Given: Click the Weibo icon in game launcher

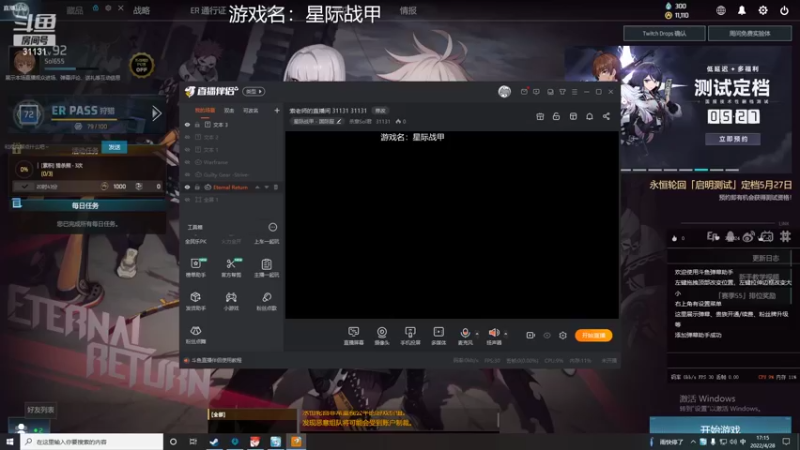Looking at the screenshot, I should 748,237.
